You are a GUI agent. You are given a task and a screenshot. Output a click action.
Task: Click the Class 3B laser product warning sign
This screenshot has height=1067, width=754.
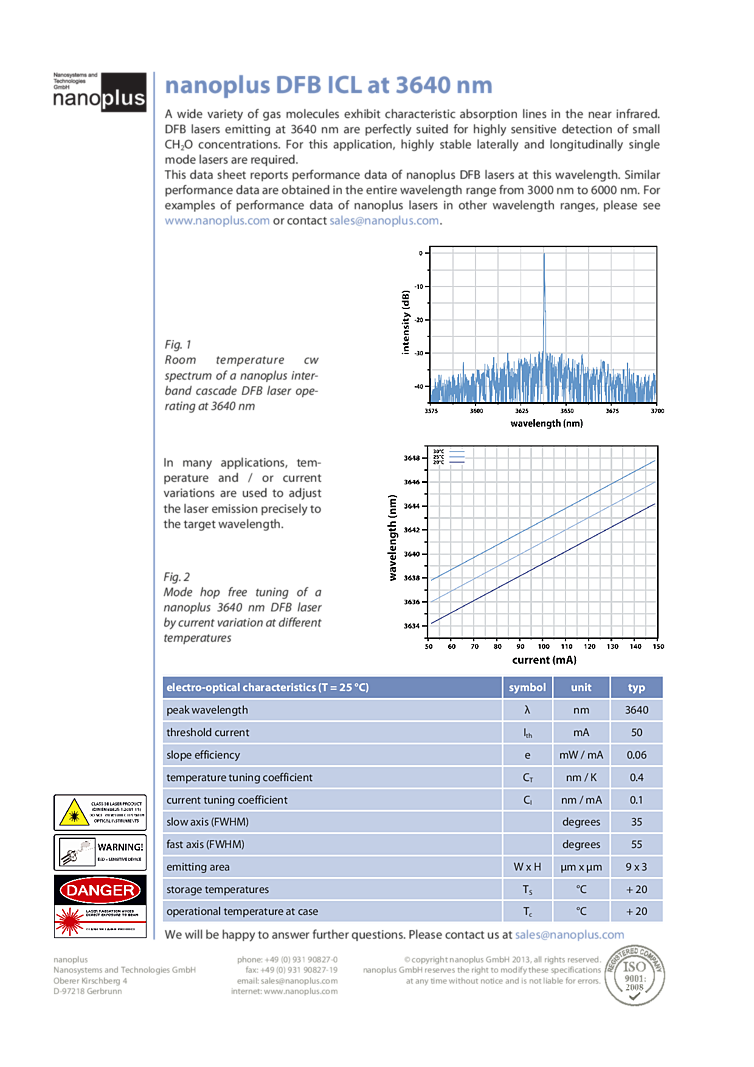coord(98,813)
